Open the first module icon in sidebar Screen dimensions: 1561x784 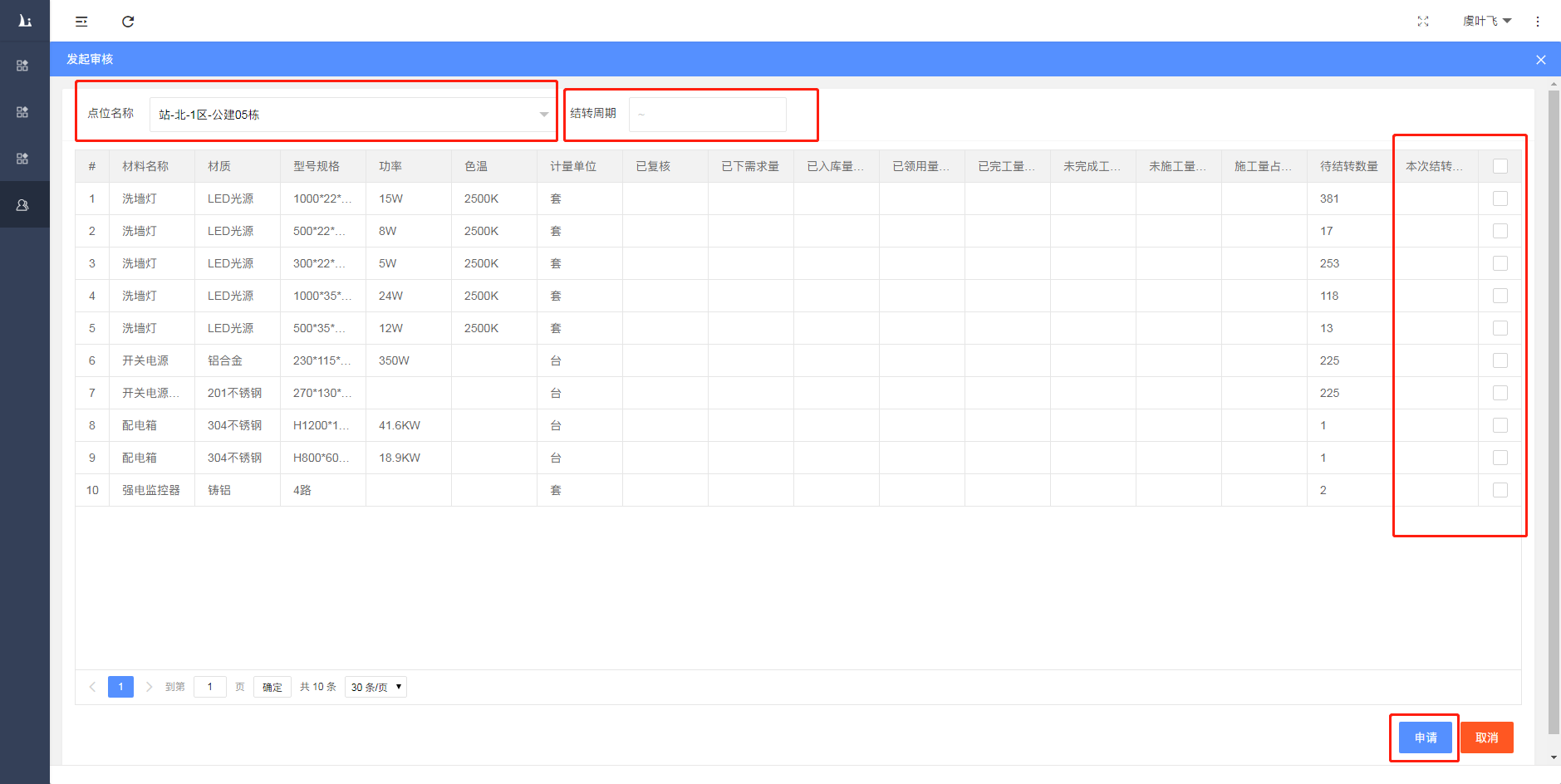coord(23,66)
